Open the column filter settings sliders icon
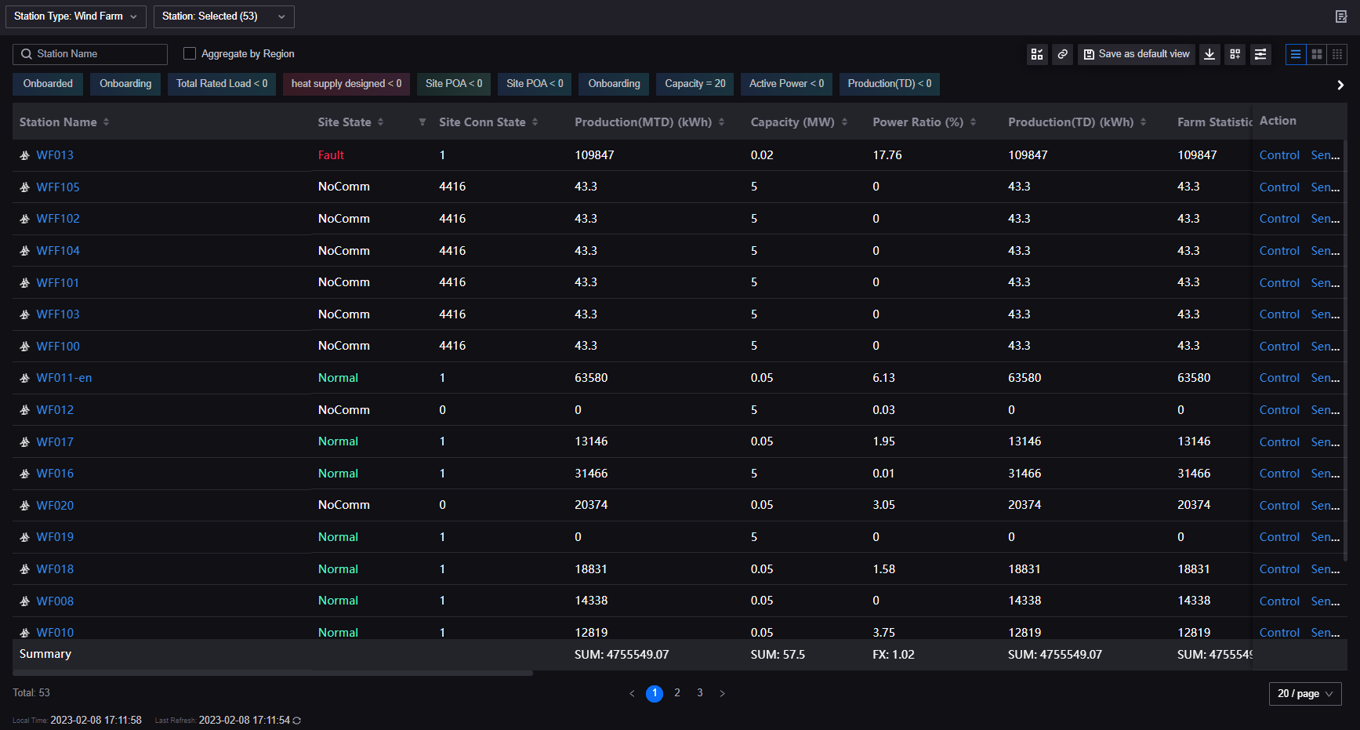The image size is (1360, 730). point(1260,54)
